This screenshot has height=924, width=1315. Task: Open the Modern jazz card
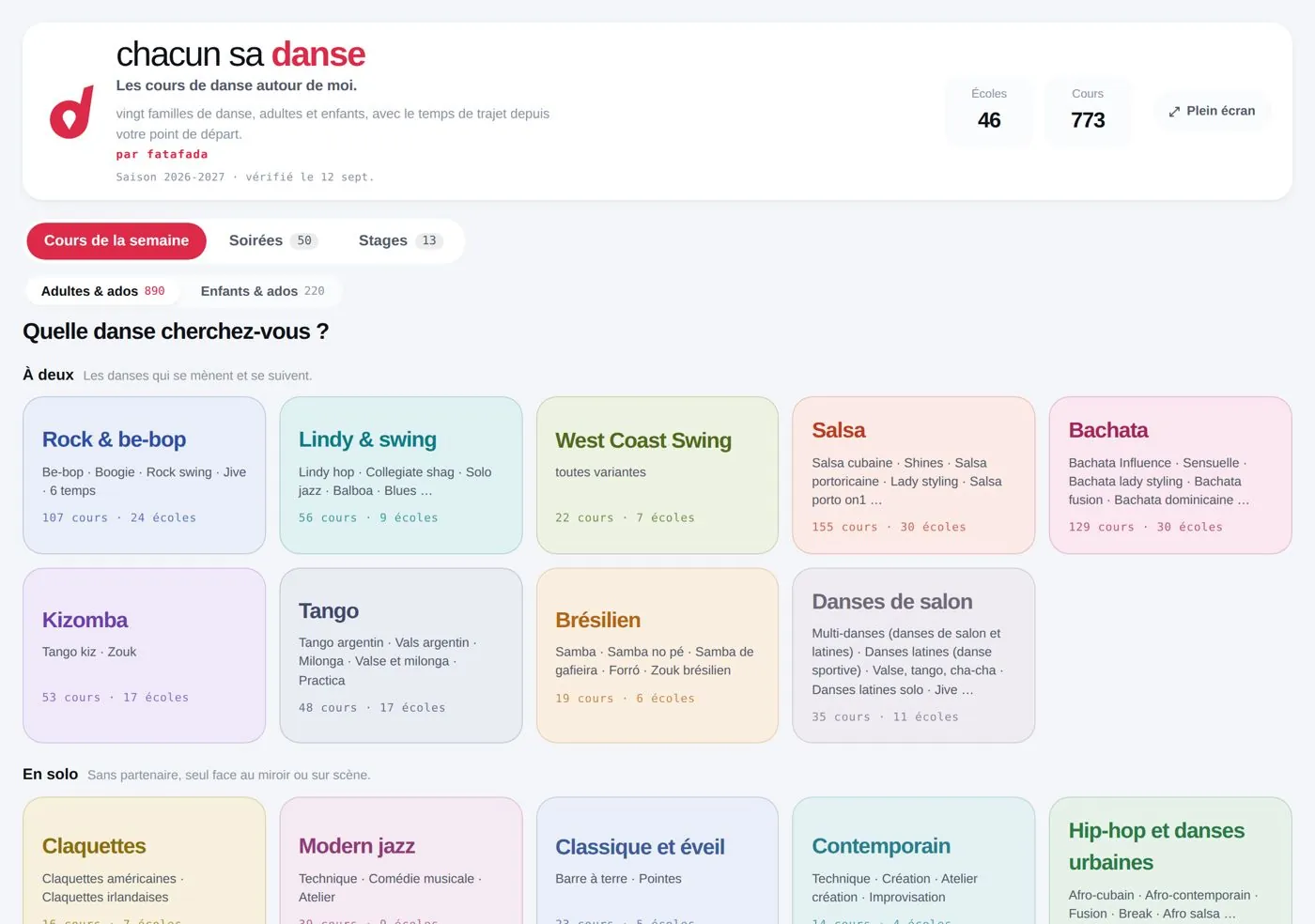(x=401, y=861)
